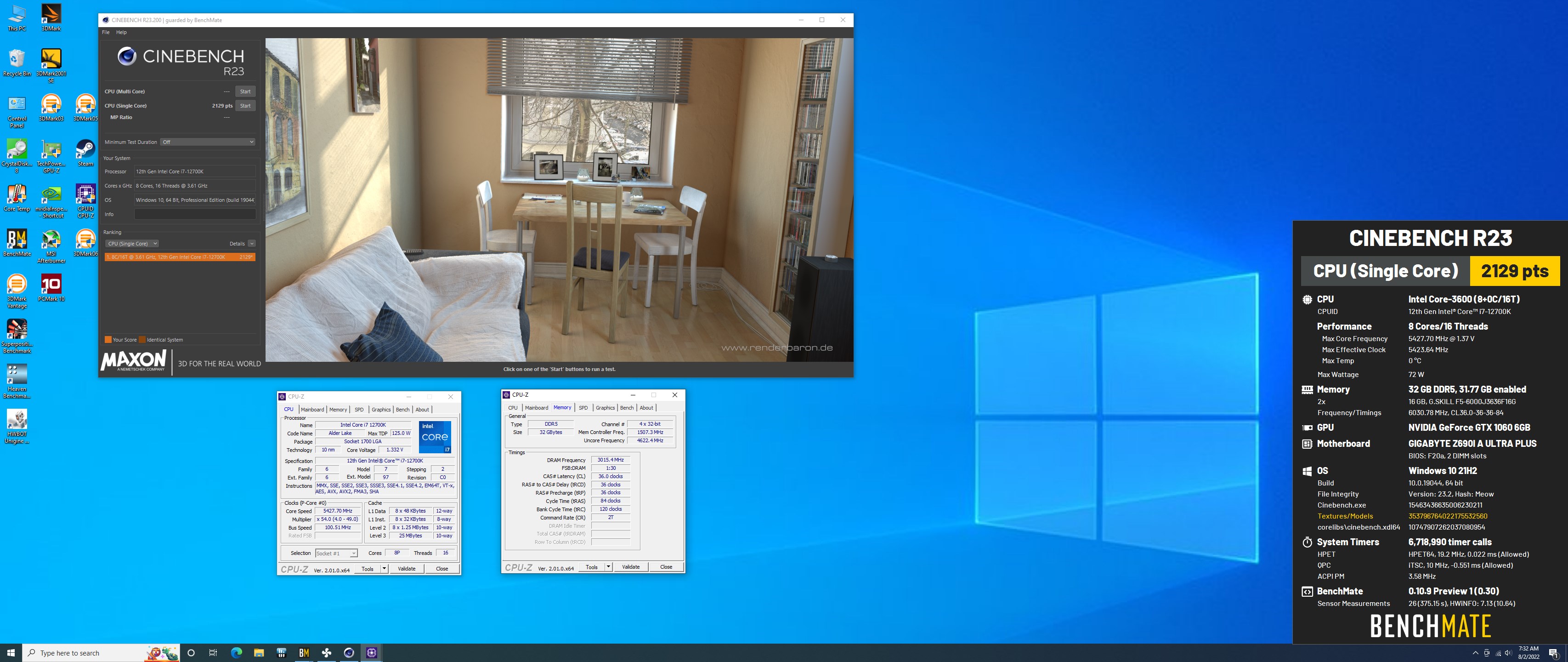Switch to Graphics tab in right CPU-Z window
This screenshot has height=662, width=1568.
click(605, 408)
